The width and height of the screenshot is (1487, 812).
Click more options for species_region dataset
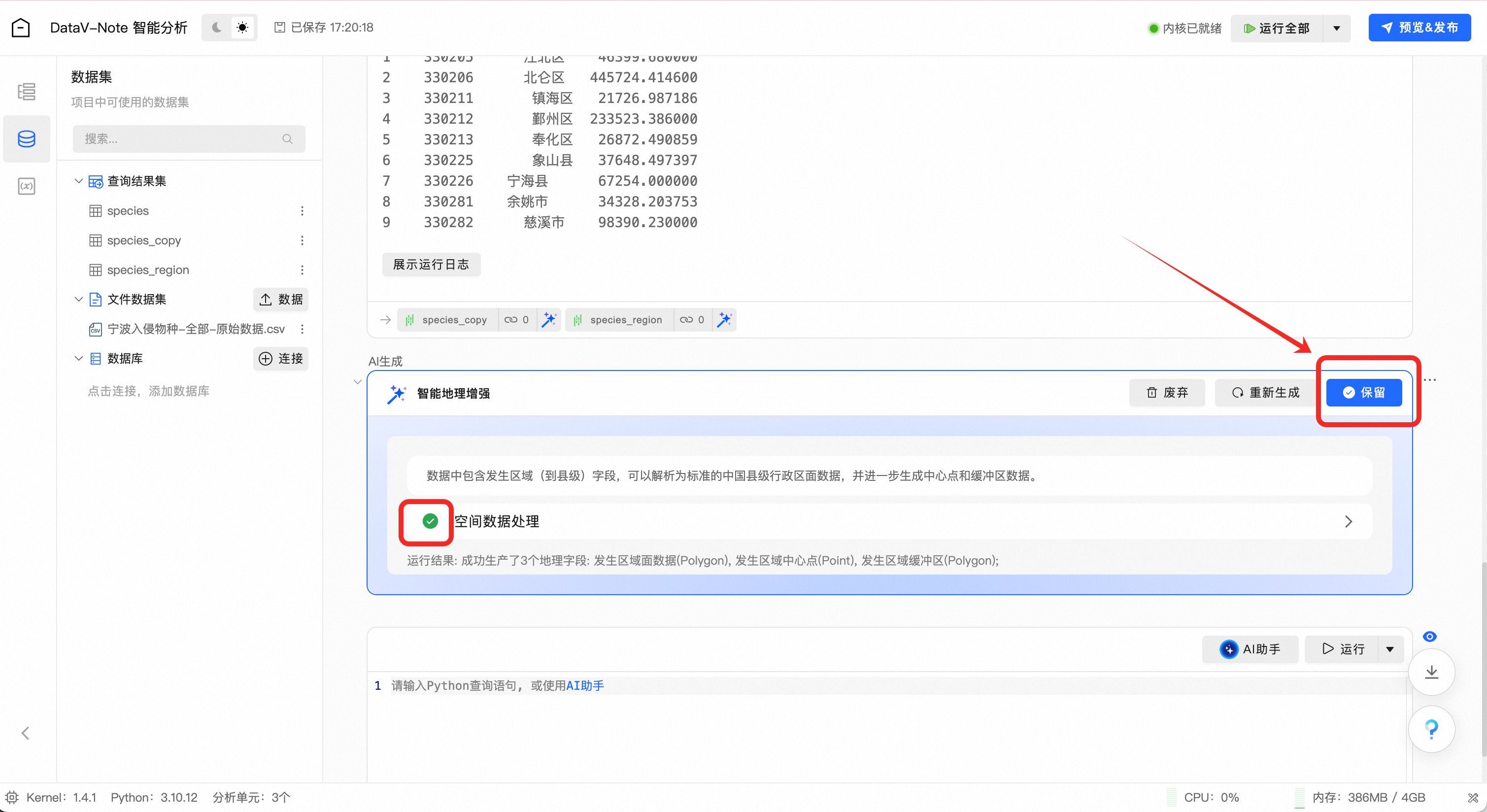(302, 270)
